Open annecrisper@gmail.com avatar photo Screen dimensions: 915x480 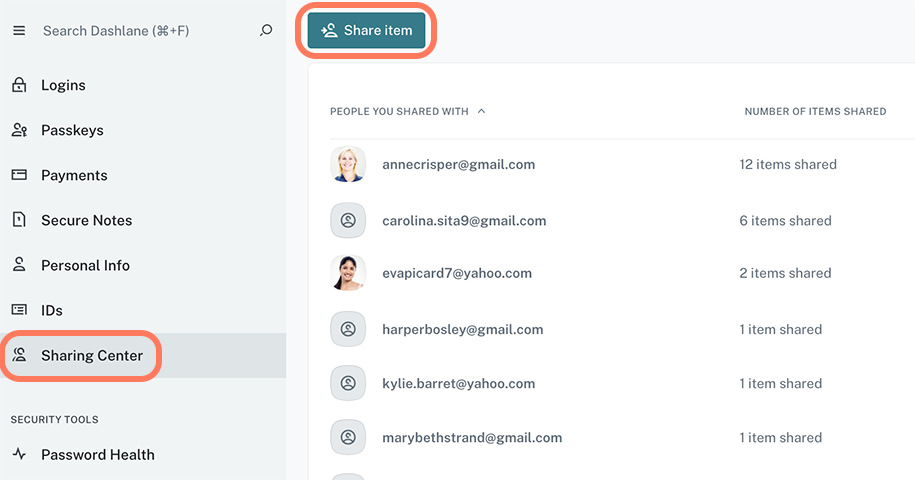pyautogui.click(x=348, y=164)
